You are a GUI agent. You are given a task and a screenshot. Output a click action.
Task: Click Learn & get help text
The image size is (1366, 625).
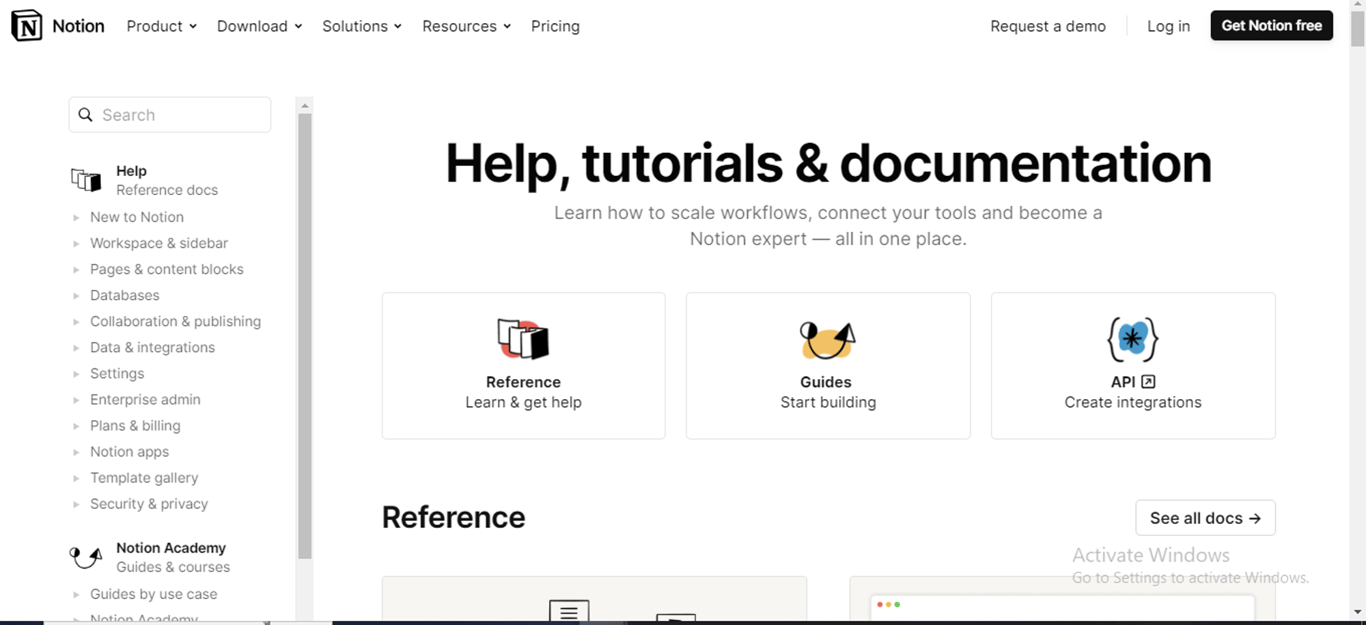(523, 402)
